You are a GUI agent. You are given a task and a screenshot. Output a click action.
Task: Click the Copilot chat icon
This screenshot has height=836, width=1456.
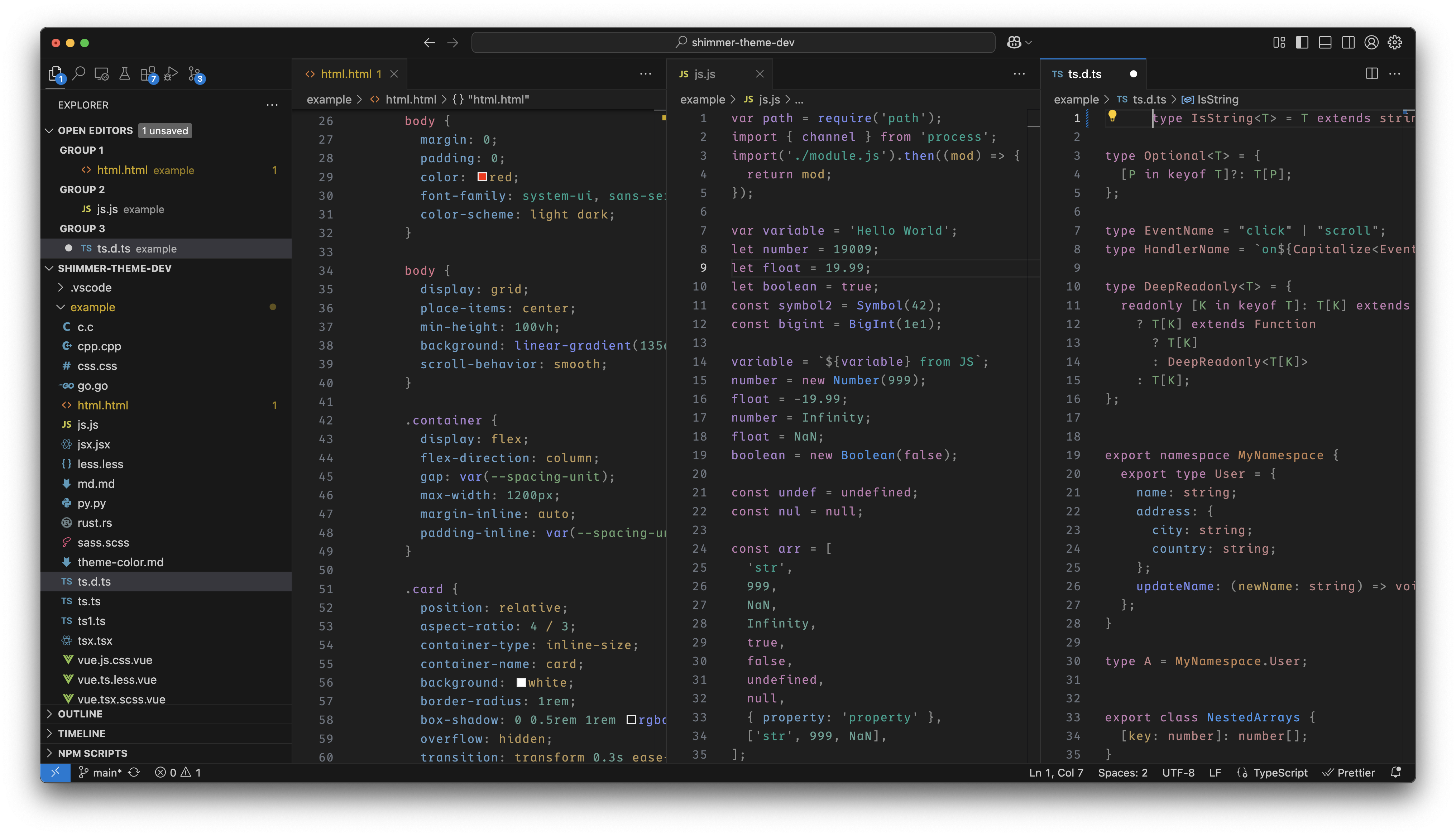(1014, 43)
